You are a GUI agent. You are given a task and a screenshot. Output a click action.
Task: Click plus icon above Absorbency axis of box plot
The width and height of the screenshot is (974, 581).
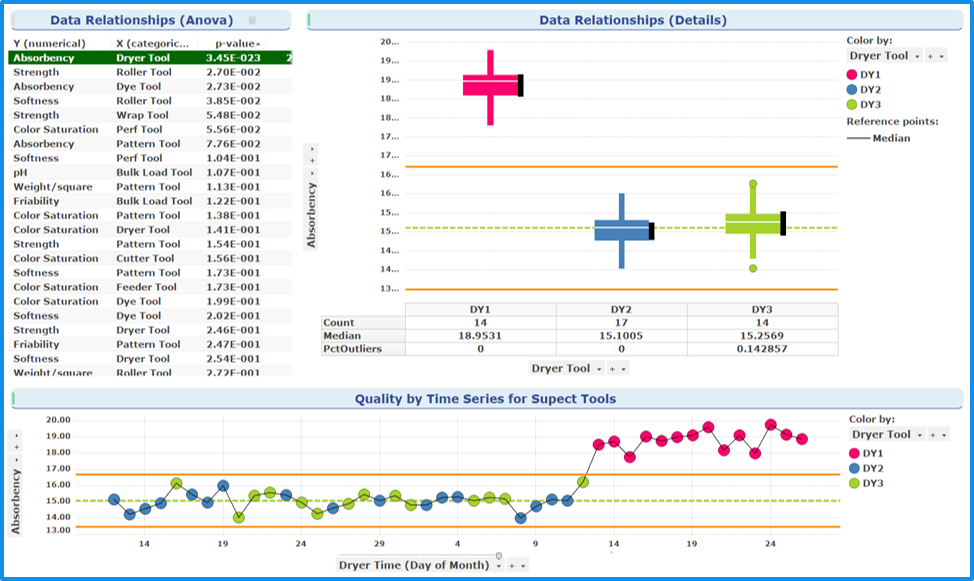tap(312, 161)
